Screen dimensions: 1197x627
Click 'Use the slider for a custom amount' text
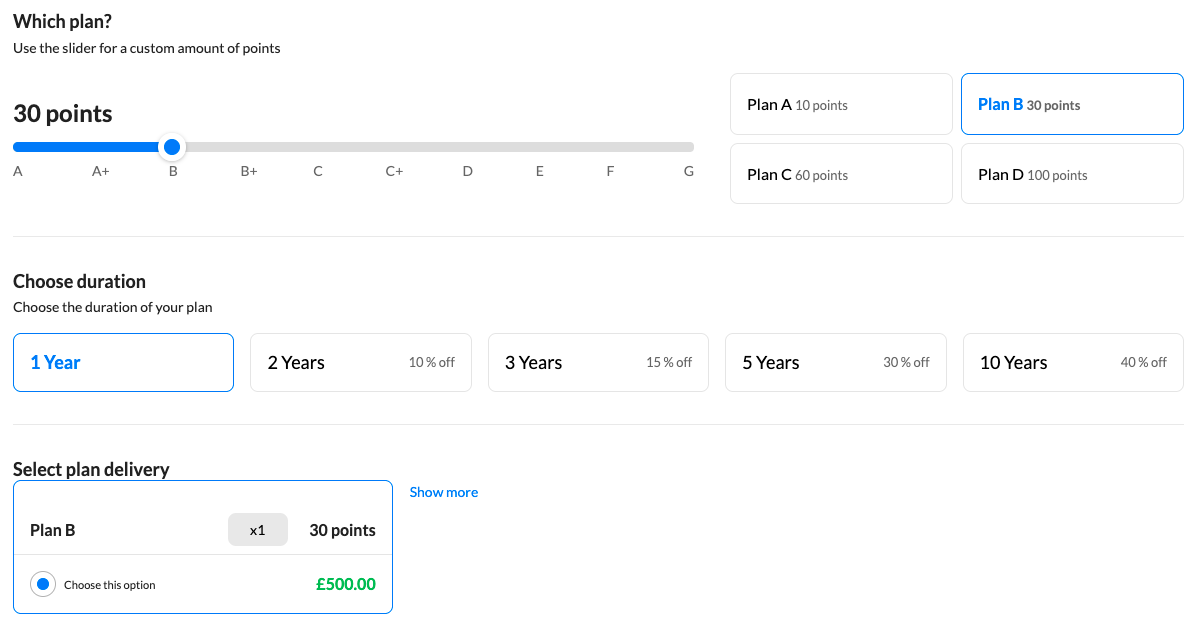pyautogui.click(x=147, y=48)
